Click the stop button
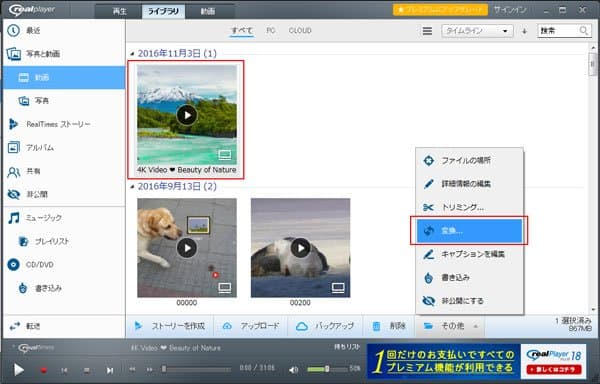Viewport: 600px width, 384px height. point(87,370)
